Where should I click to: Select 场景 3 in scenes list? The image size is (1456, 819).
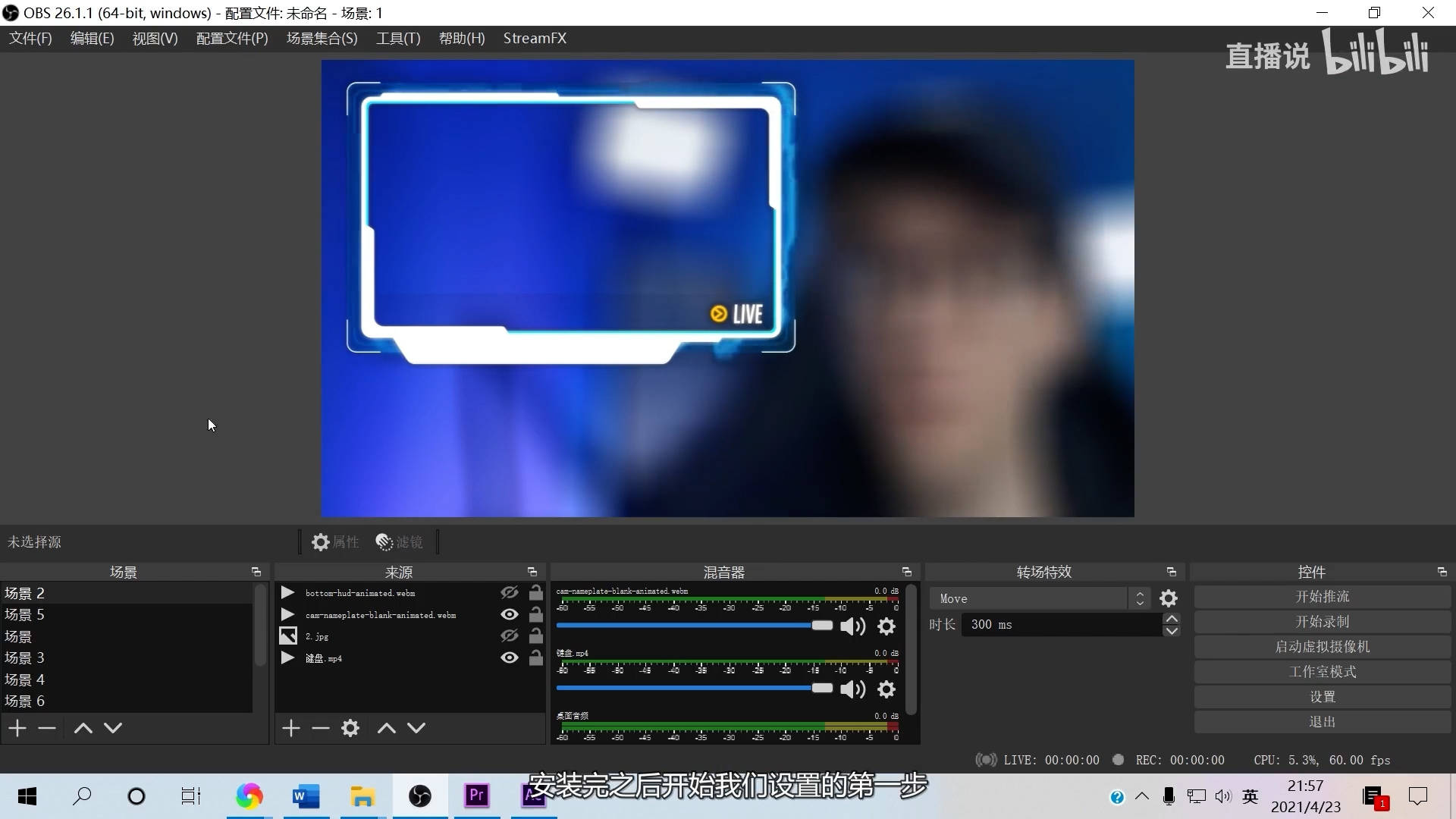tap(25, 658)
